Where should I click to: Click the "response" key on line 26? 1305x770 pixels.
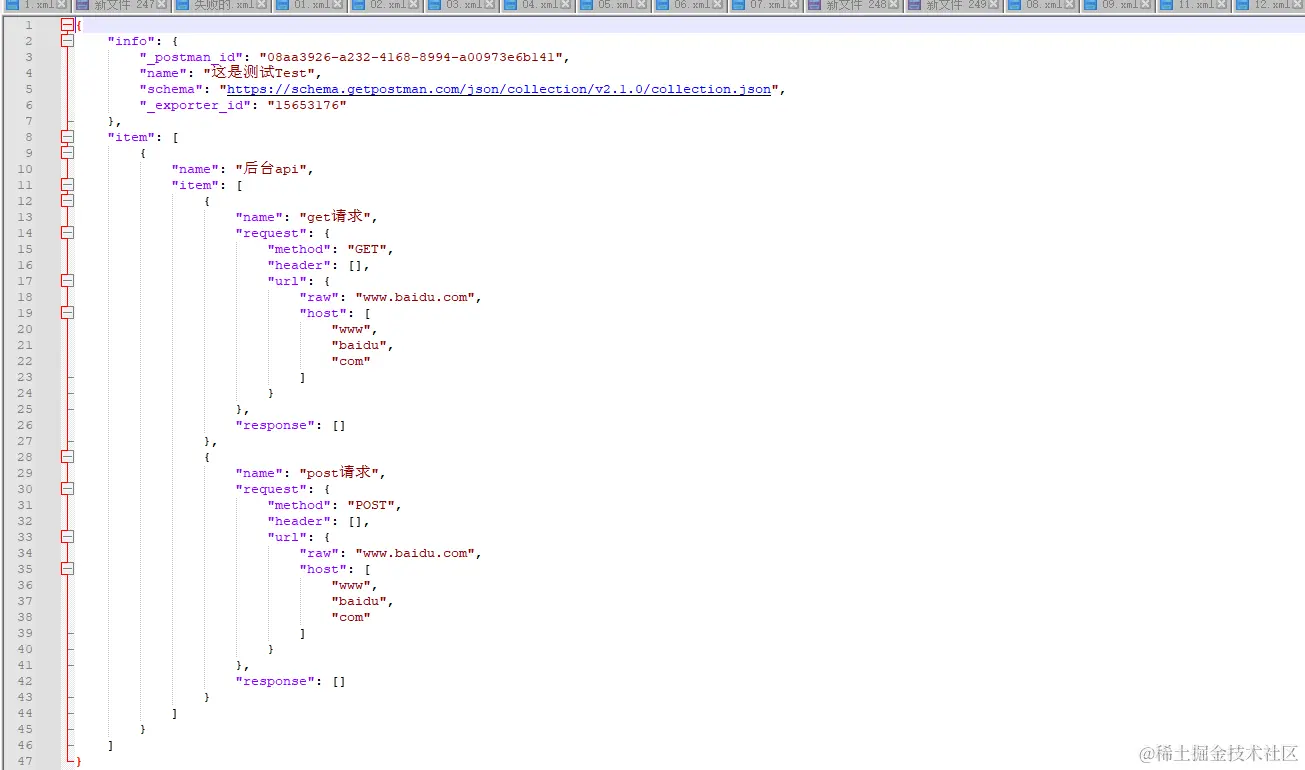(276, 425)
